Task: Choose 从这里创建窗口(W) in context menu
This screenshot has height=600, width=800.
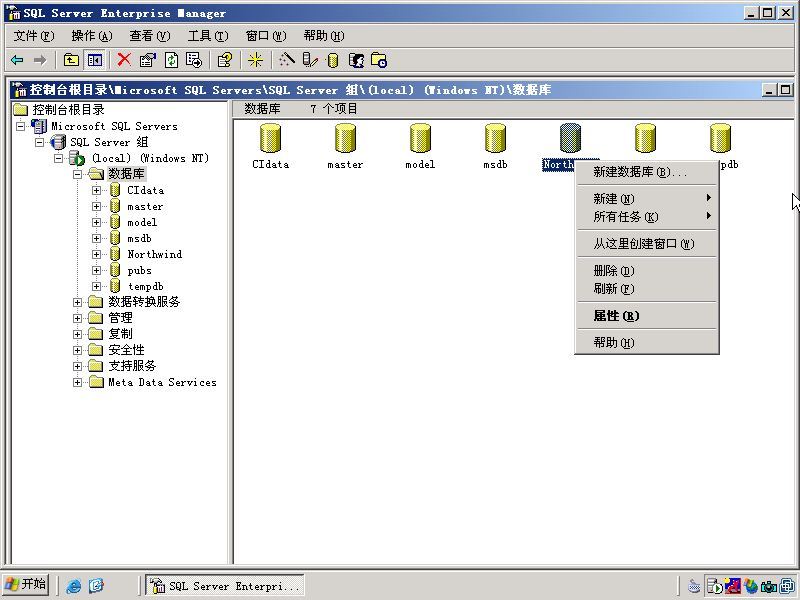Action: [x=646, y=244]
